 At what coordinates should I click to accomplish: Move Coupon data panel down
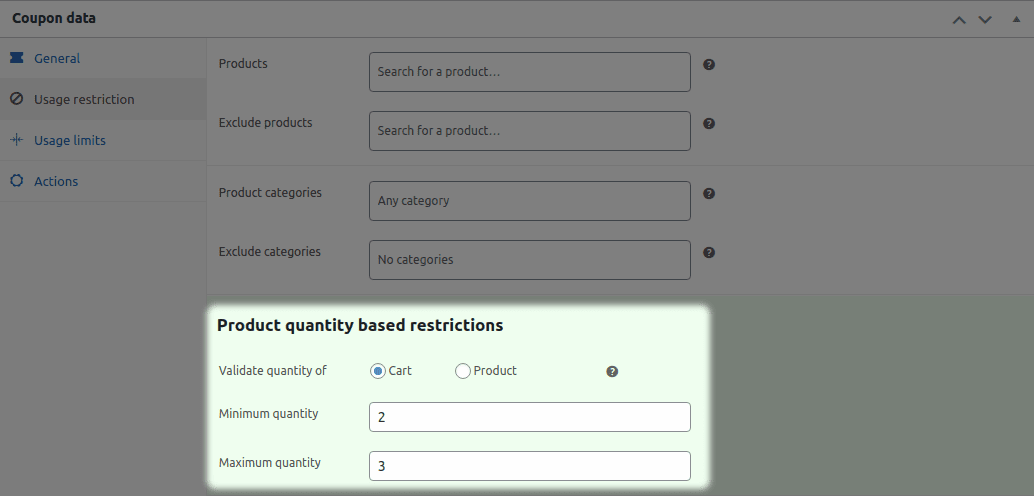(x=985, y=19)
